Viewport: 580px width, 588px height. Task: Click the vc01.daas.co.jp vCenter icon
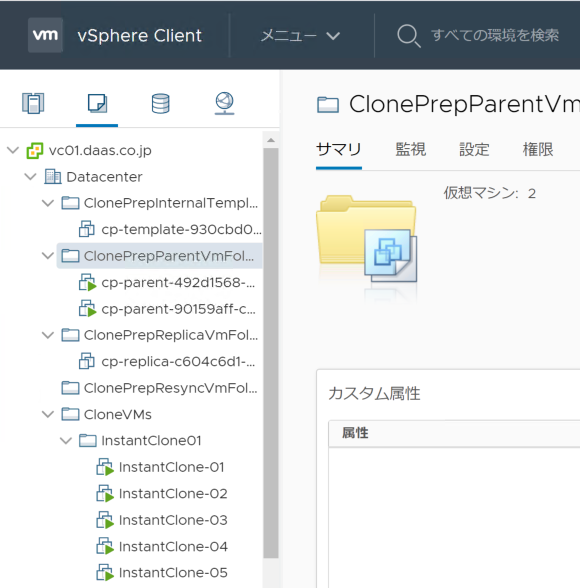(x=35, y=151)
